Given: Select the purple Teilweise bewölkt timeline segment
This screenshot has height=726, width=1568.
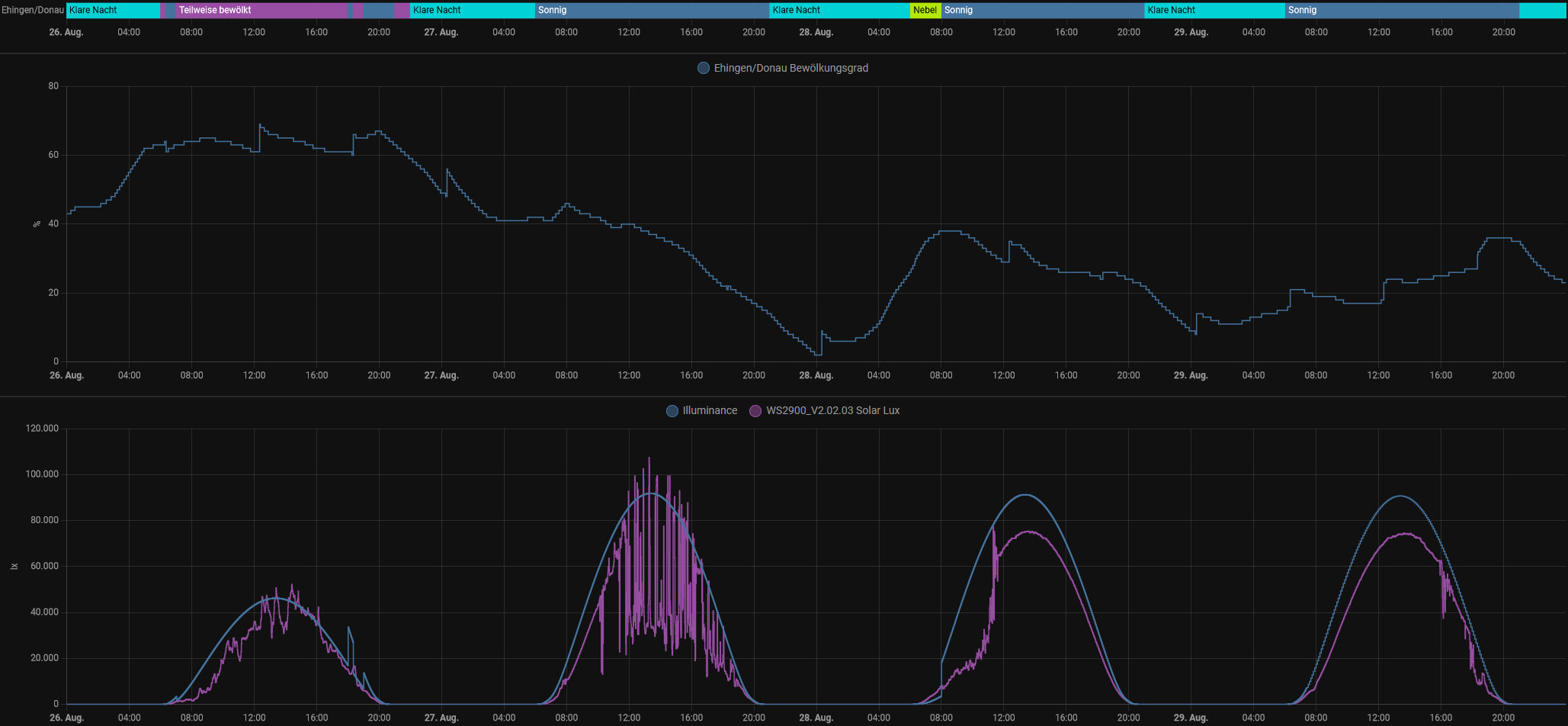Looking at the screenshot, I should (261, 10).
